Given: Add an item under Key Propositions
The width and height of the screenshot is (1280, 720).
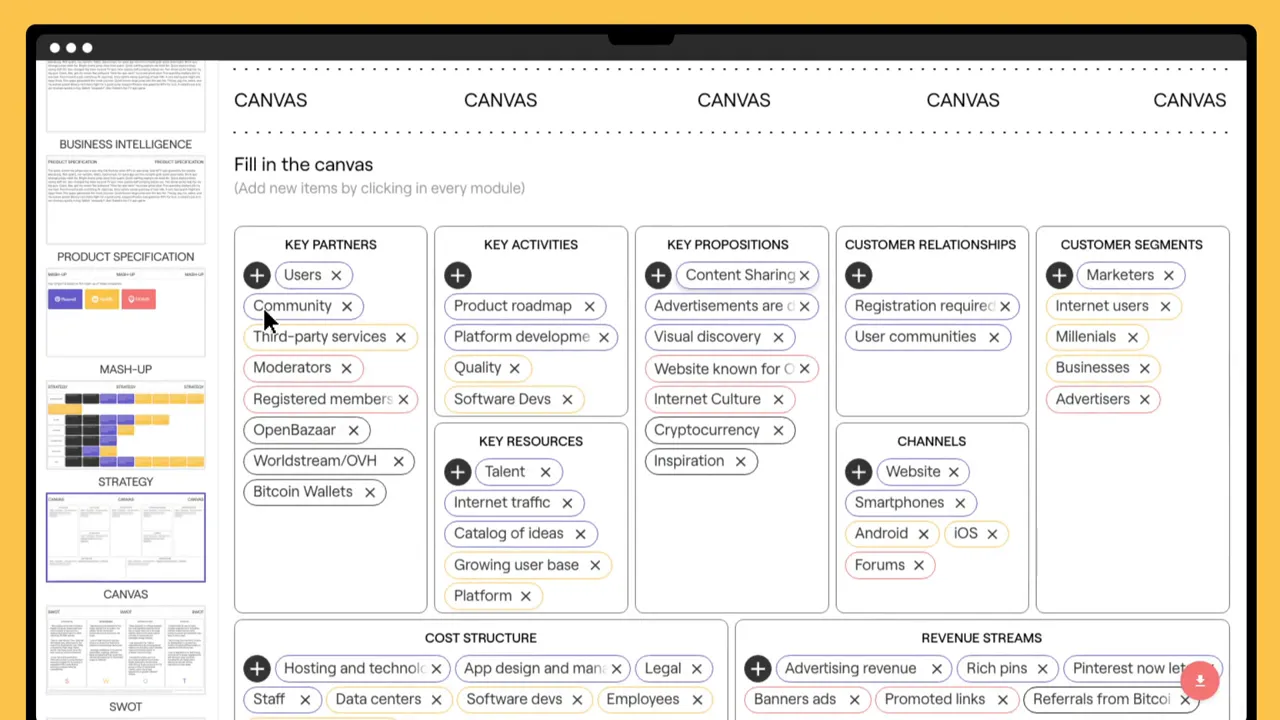Looking at the screenshot, I should 657,275.
